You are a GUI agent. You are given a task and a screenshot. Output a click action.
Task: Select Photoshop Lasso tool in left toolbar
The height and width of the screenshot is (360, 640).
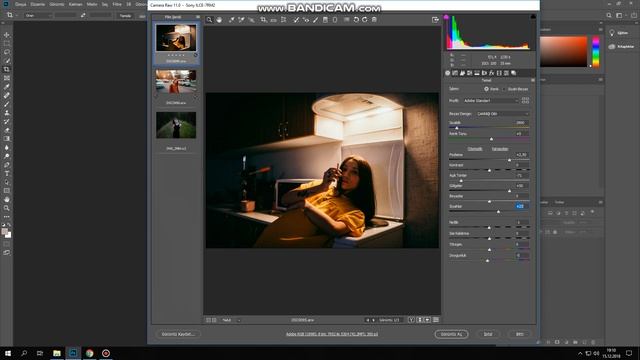7,52
